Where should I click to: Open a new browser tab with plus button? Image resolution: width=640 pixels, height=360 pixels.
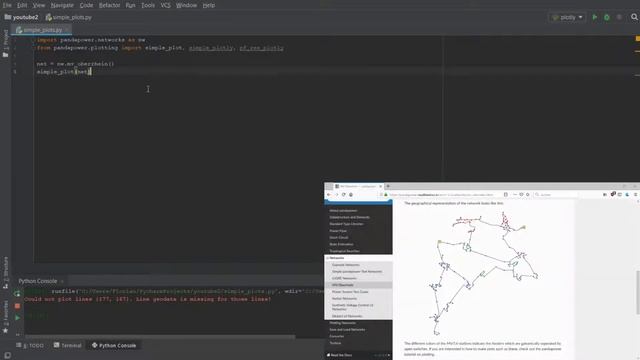pyautogui.click(x=388, y=186)
